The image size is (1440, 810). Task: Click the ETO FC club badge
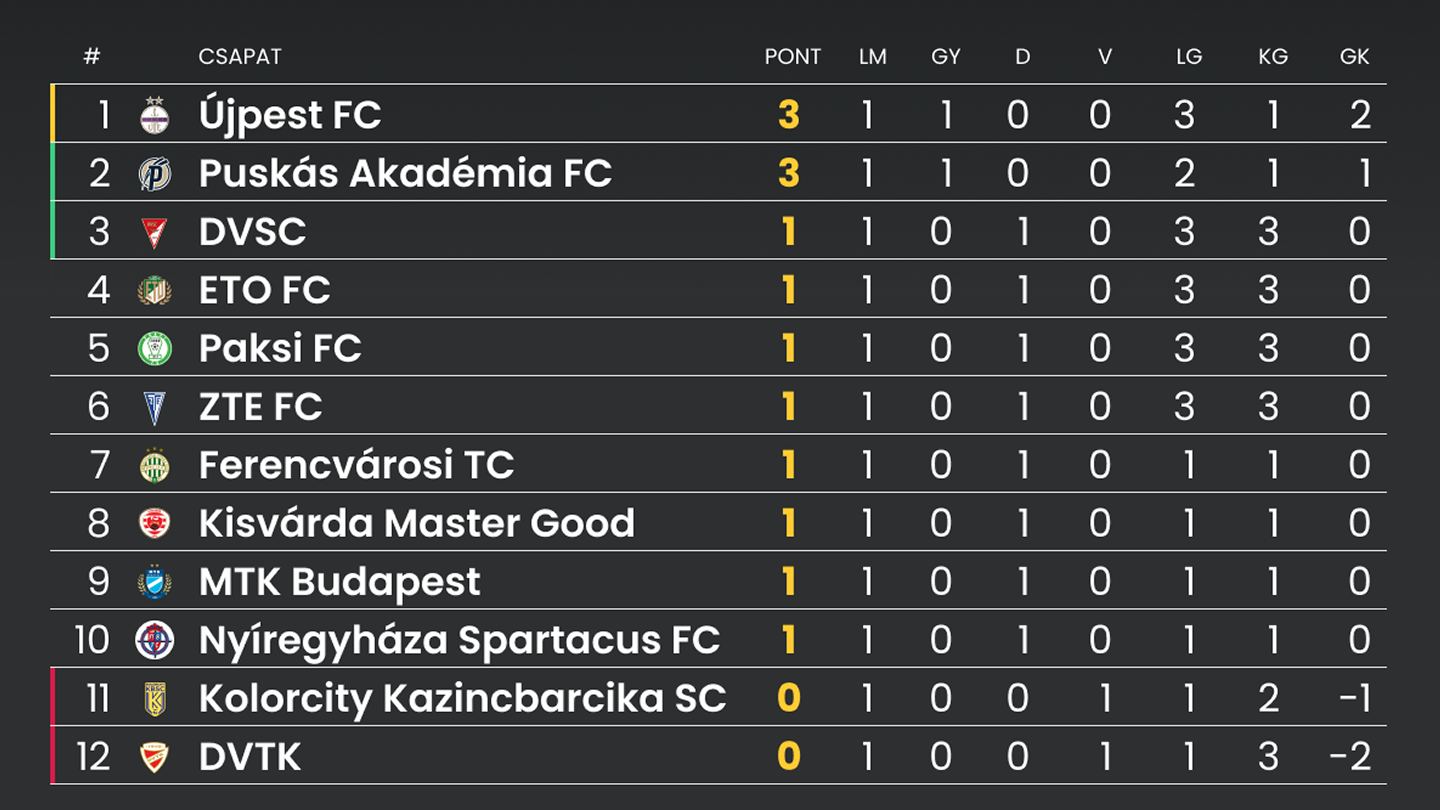pyautogui.click(x=154, y=291)
